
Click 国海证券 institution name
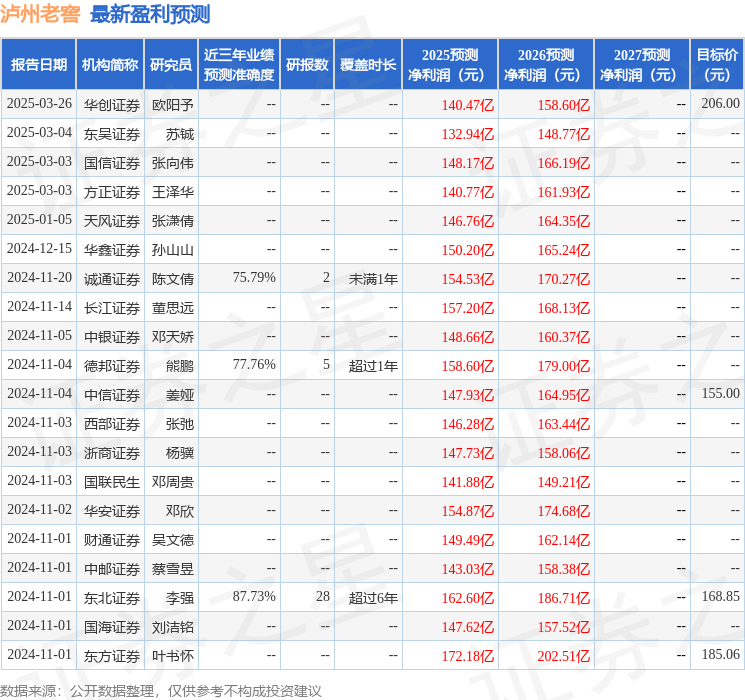coord(112,626)
